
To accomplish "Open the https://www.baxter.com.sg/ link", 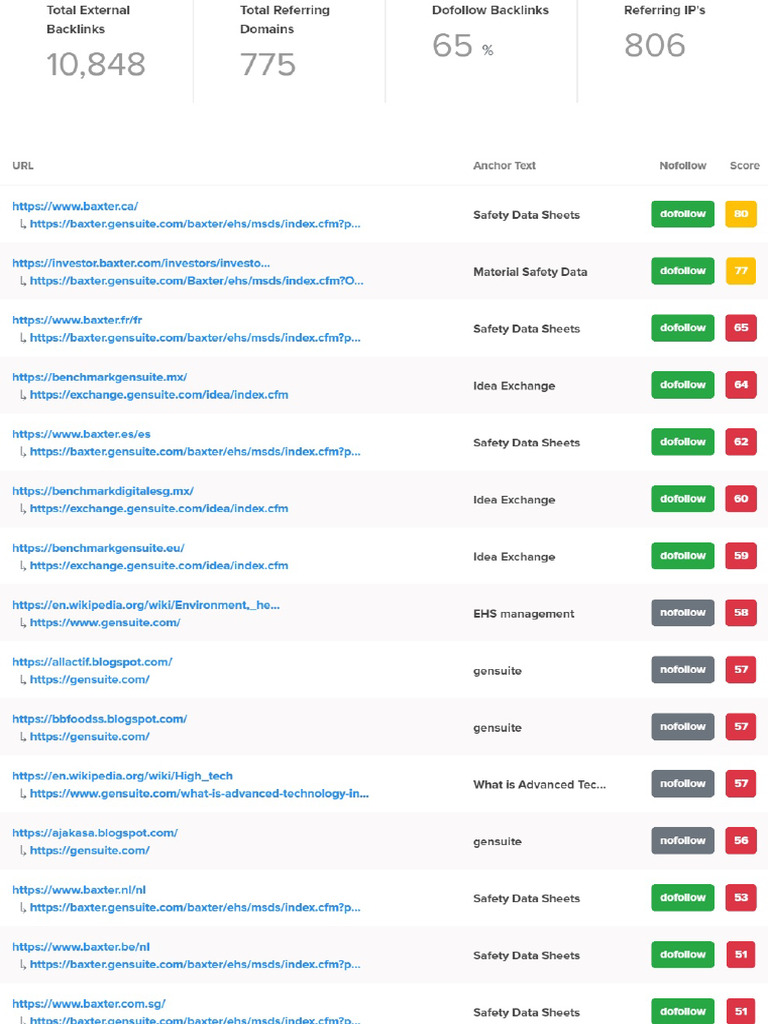I will tap(89, 1004).
